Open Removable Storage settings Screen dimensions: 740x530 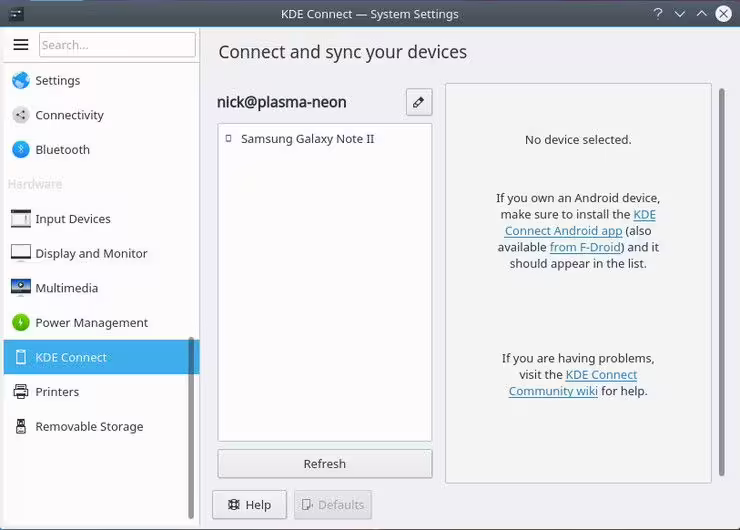101,426
